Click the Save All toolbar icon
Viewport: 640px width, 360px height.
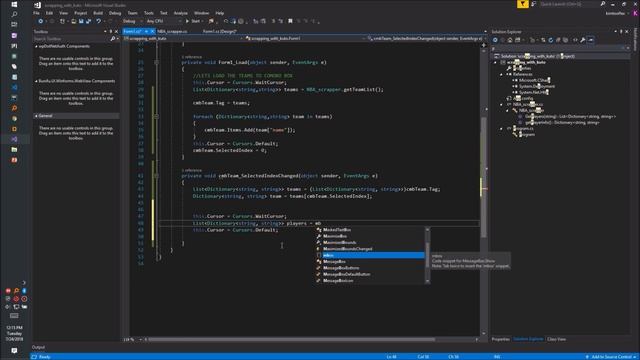coord(88,21)
